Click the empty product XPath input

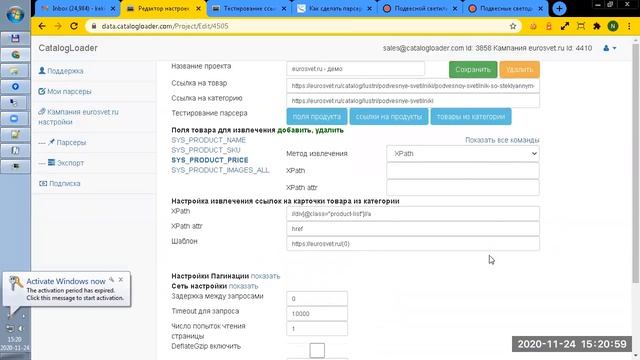pyautogui.click(x=462, y=171)
